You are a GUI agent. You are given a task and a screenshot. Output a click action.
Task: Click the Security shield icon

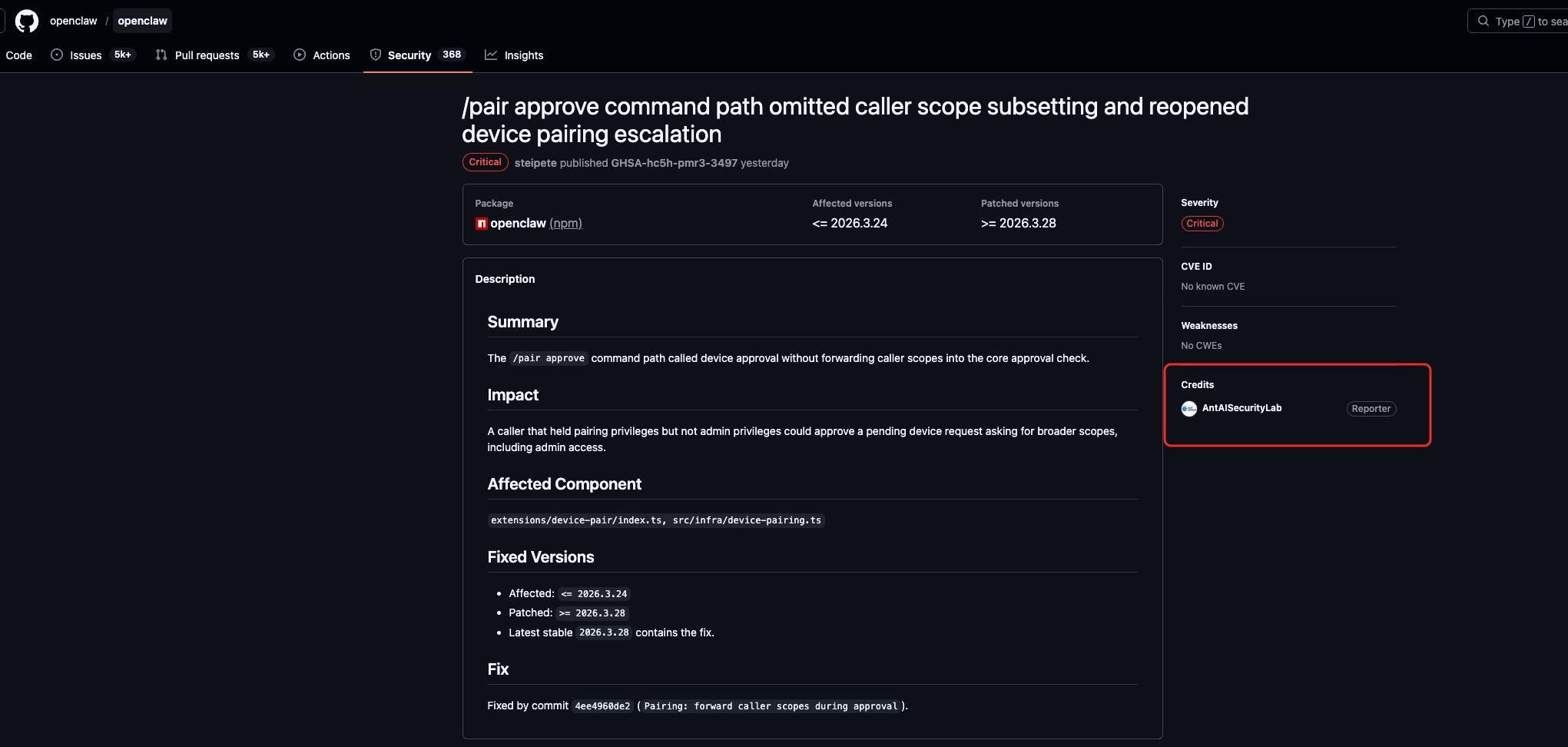pos(376,55)
